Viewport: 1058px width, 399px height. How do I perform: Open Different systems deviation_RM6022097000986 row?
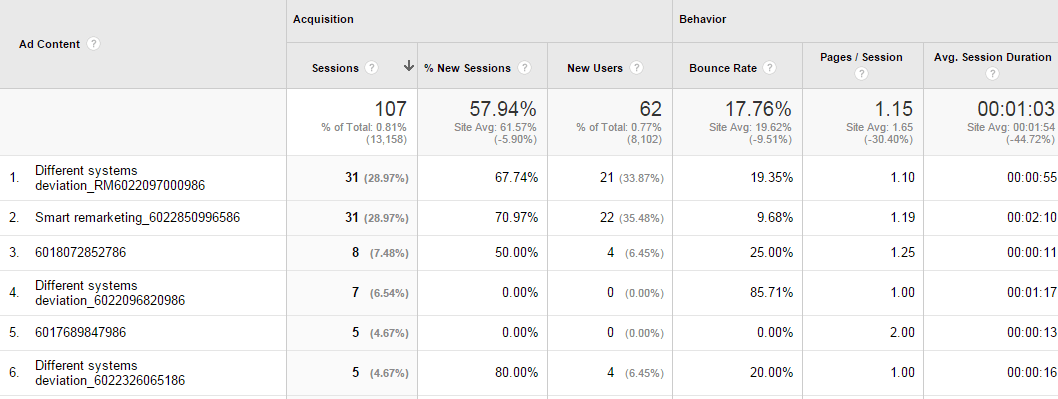pyautogui.click(x=120, y=178)
